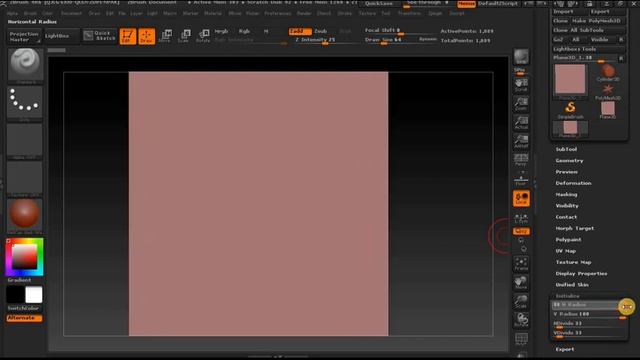Open the empty texture slot
This screenshot has width=640, height=360.
click(x=24, y=178)
